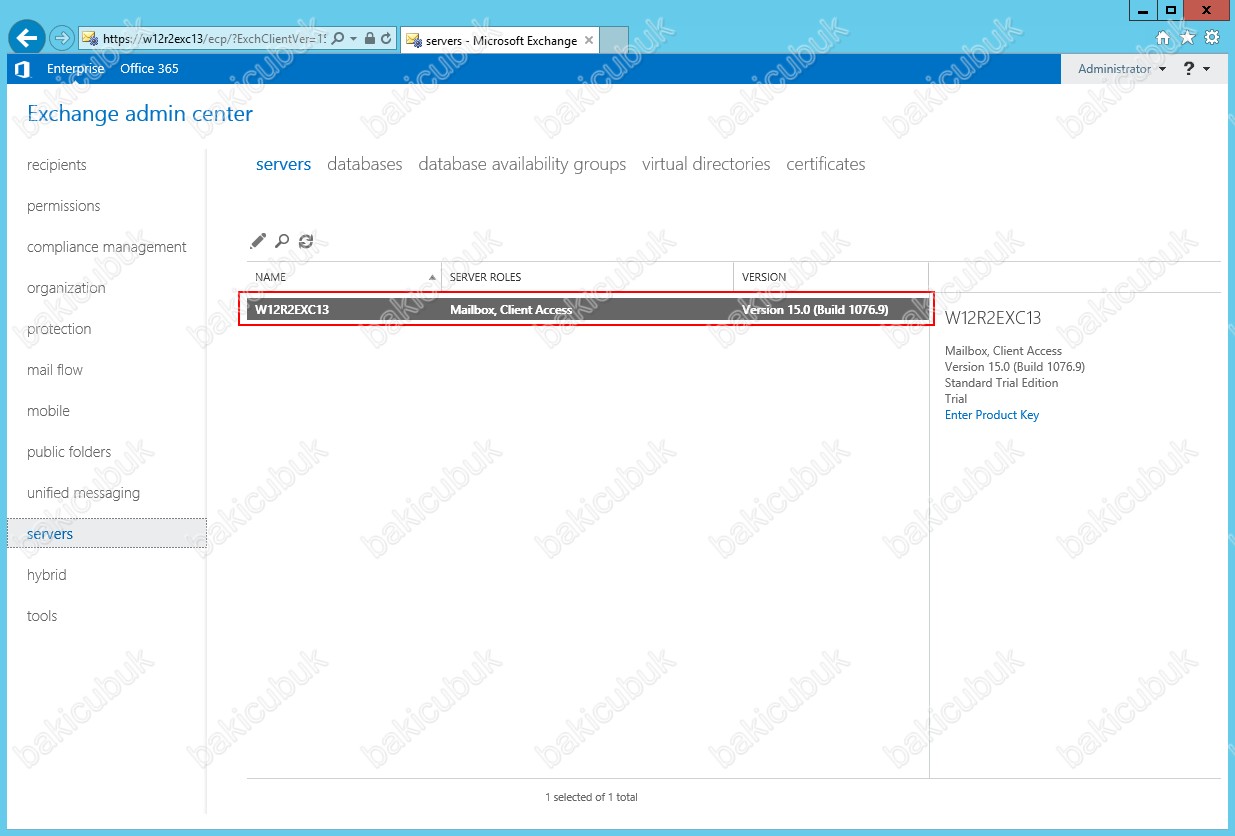The width and height of the screenshot is (1235, 836).
Task: Open the Help question mark dropdown
Action: pos(1196,69)
